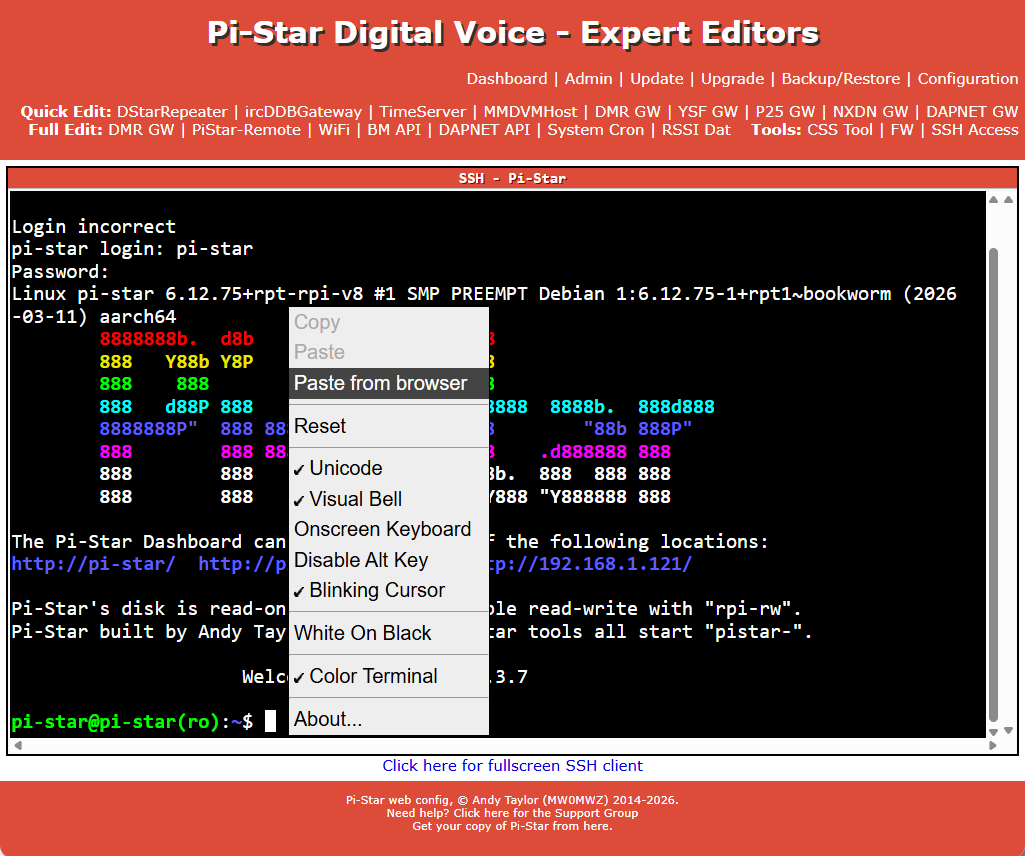Open the CSS Tool
Viewport: 1025px width, 856px height.
[x=839, y=129]
